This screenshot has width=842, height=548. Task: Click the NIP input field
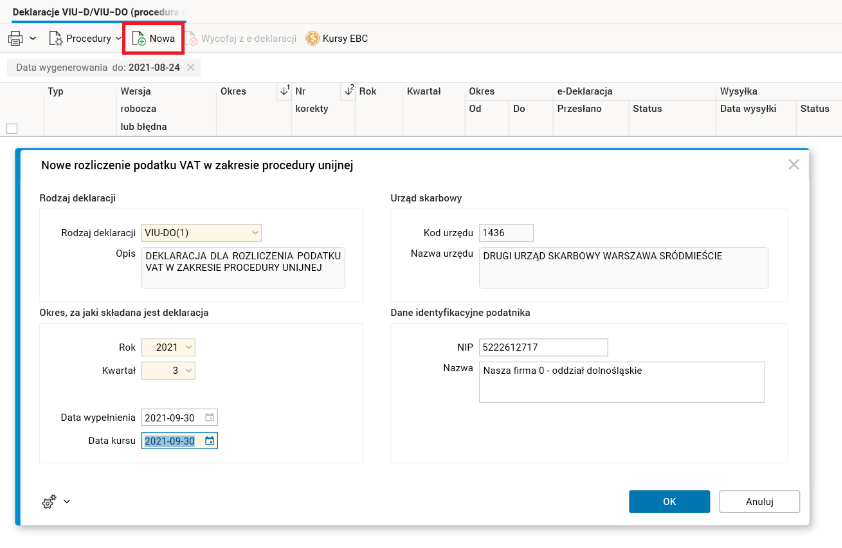[x=543, y=347]
